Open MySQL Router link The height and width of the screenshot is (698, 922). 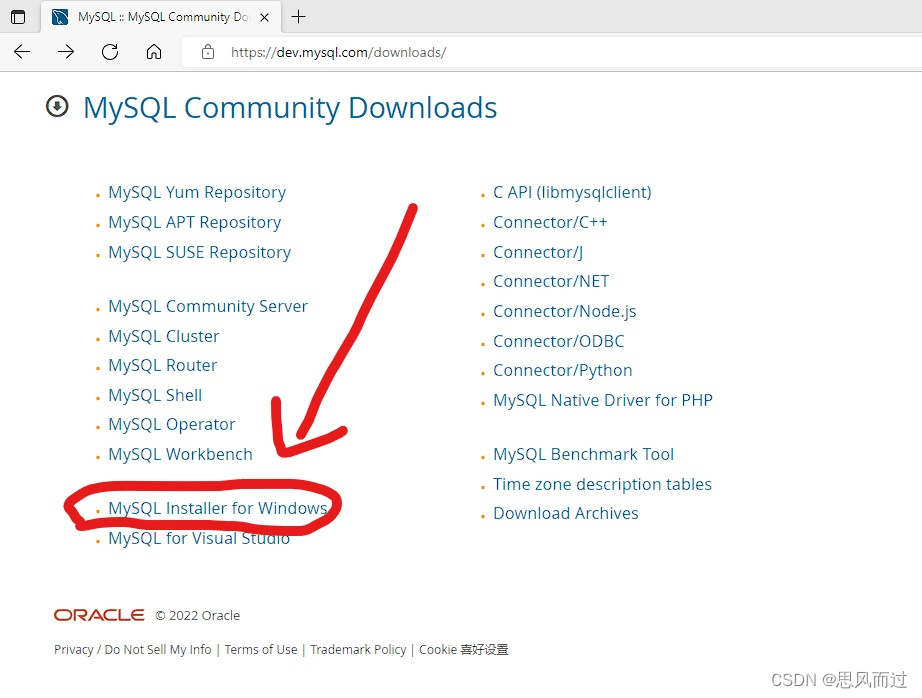(x=162, y=366)
